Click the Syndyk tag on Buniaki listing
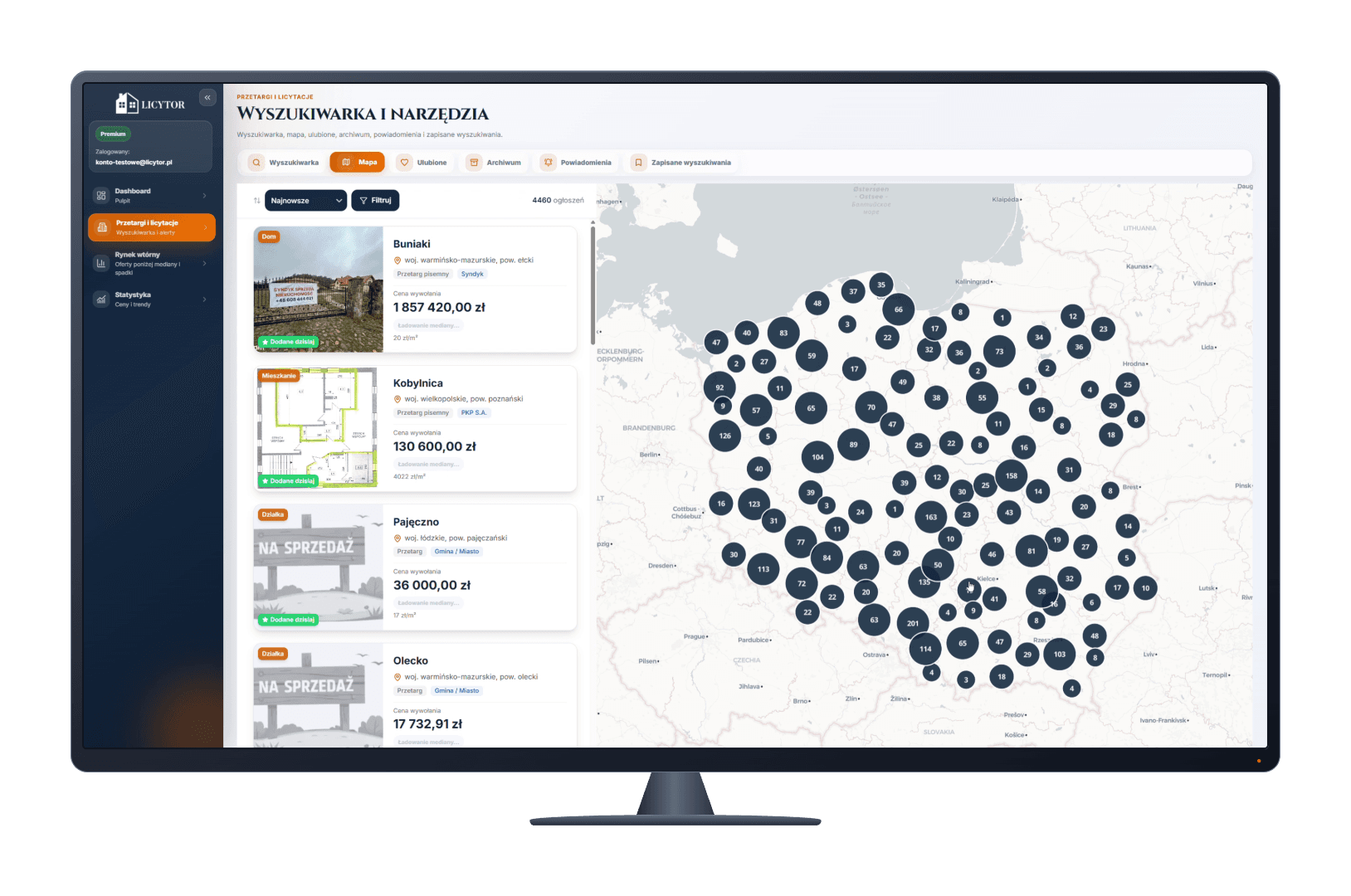 click(472, 274)
